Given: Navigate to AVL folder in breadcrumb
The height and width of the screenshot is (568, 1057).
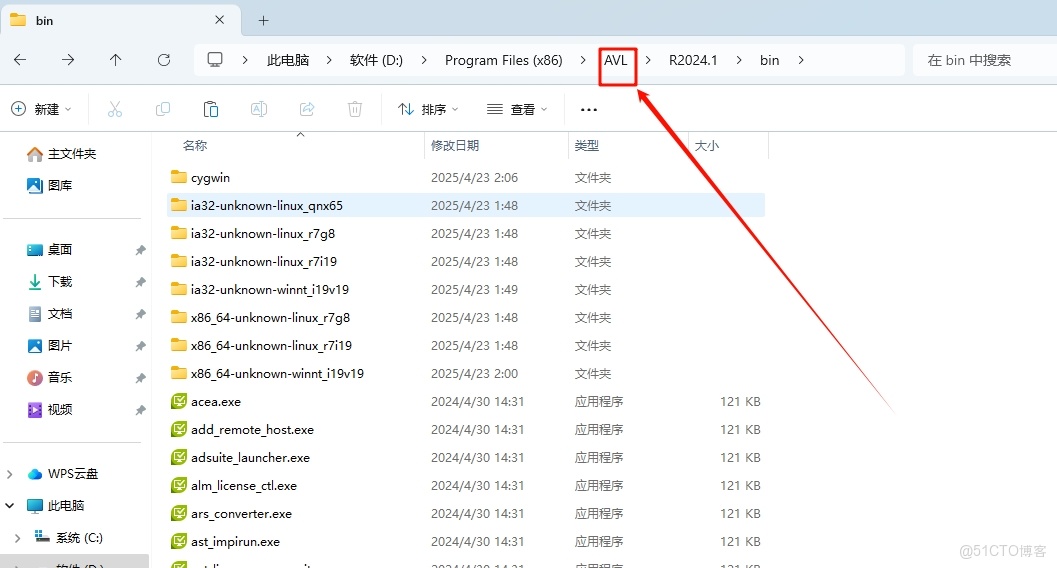Looking at the screenshot, I should (615, 60).
